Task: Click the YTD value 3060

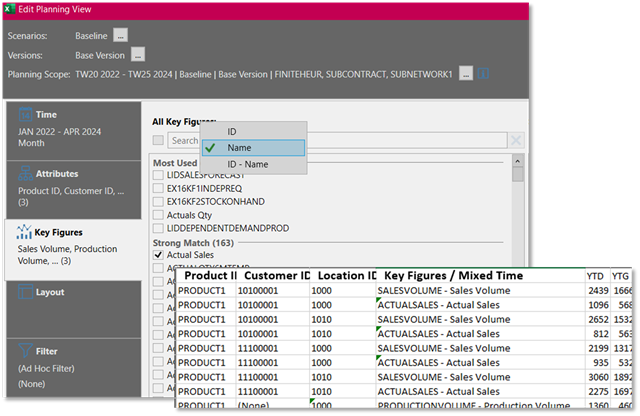Action: click(598, 377)
